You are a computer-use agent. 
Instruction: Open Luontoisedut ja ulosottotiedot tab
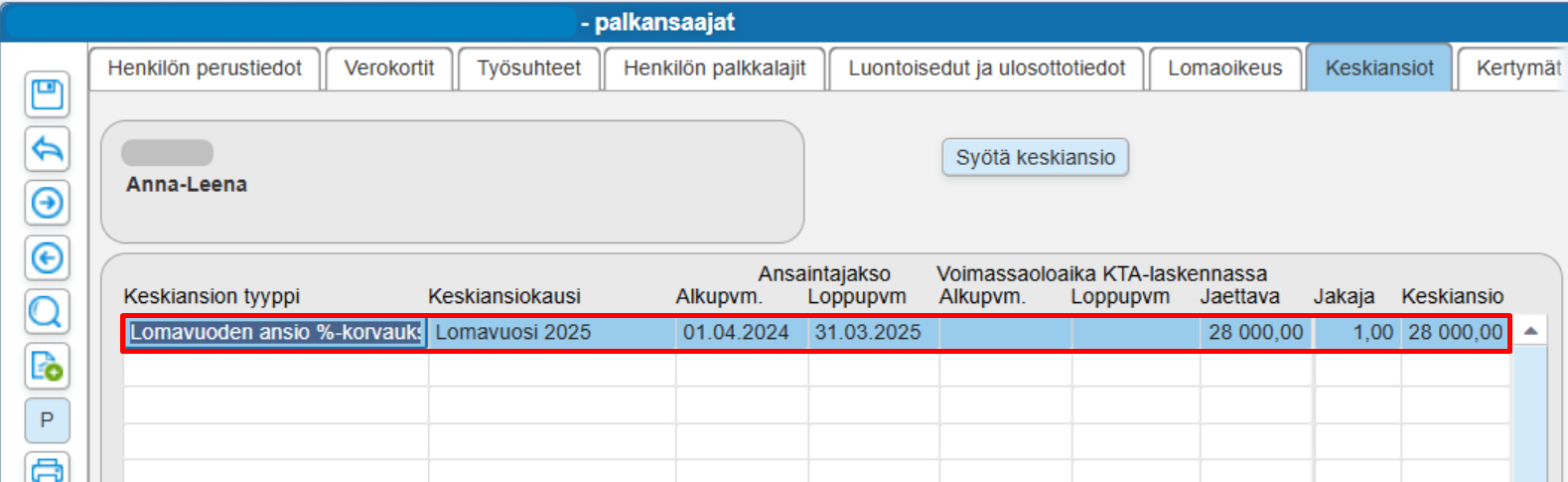coord(987,69)
